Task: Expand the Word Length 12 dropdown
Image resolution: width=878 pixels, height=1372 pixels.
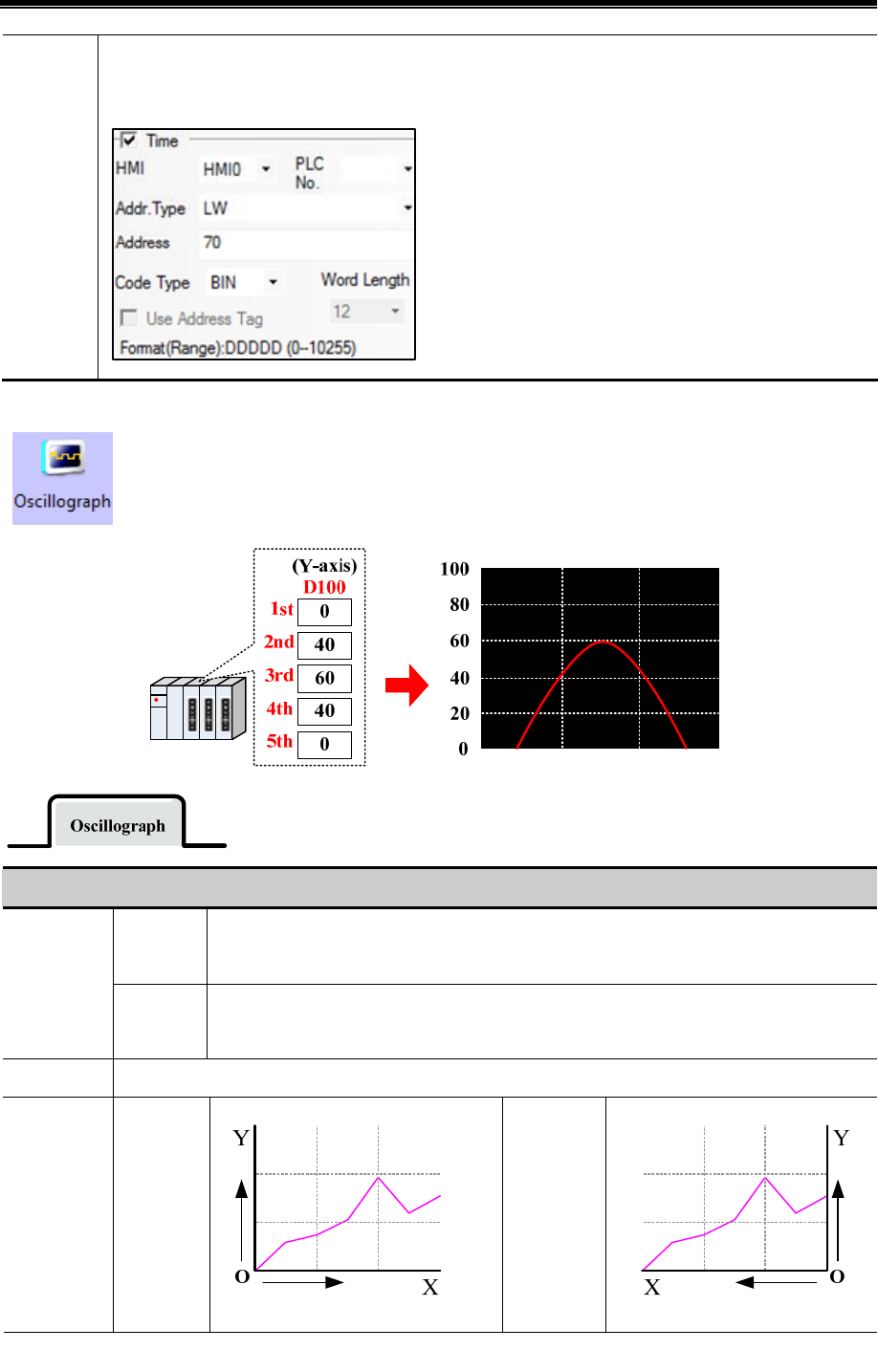Action: point(366,311)
